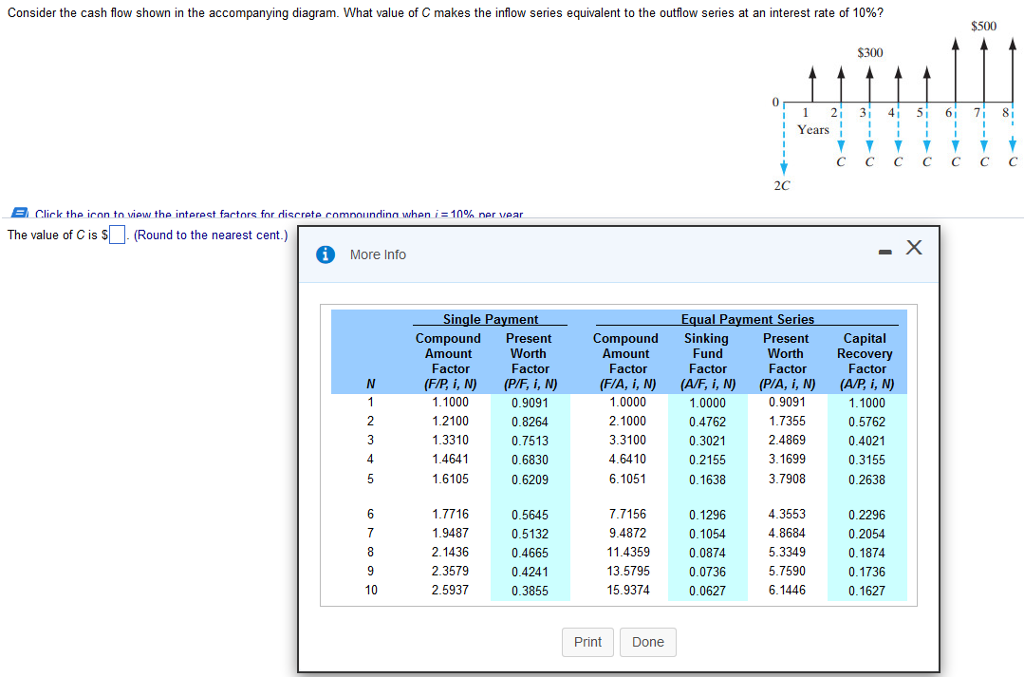The image size is (1024, 677).
Task: Click the Done button
Action: tap(648, 642)
